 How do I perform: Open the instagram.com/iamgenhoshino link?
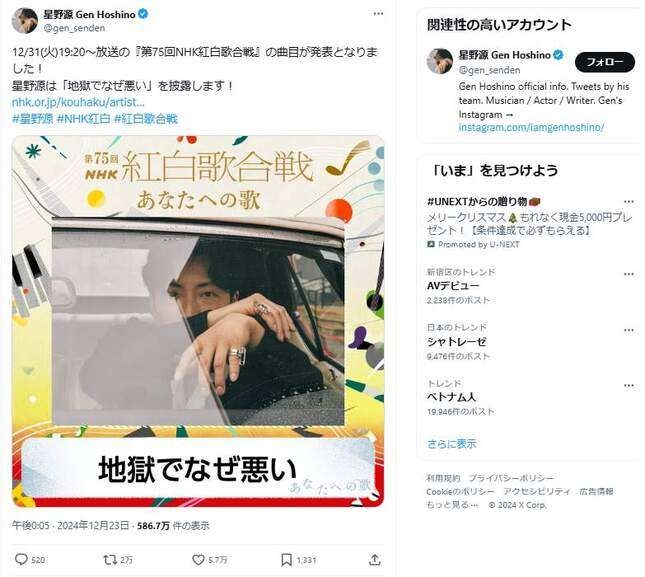tap(531, 127)
